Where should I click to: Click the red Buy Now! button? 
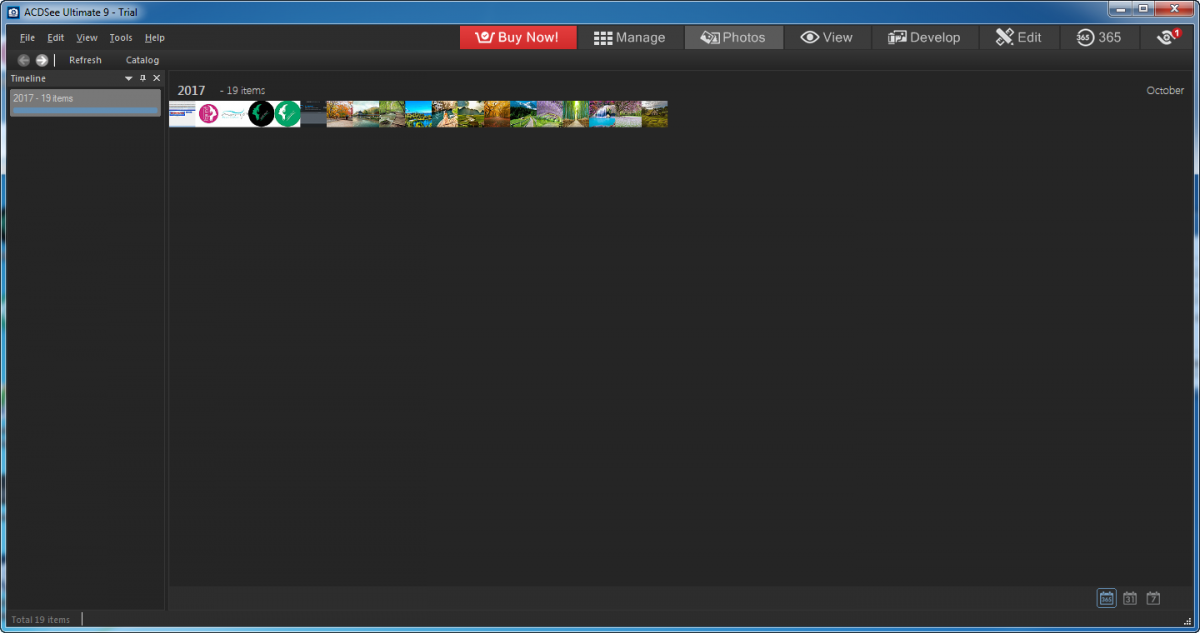518,37
